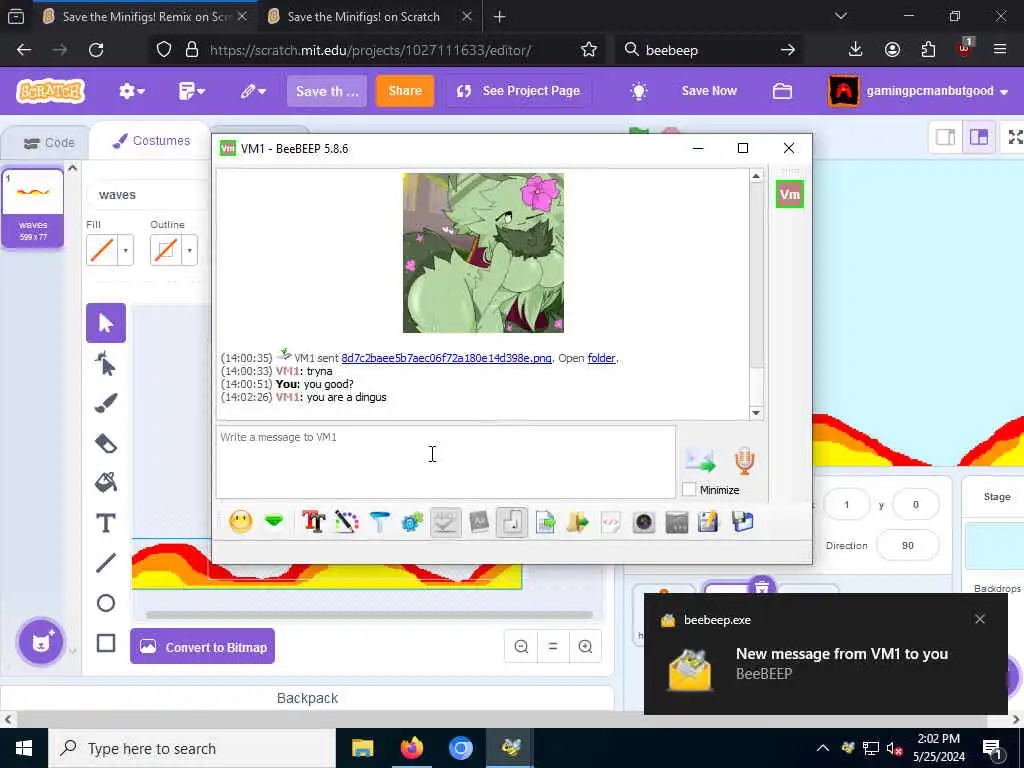1024x768 pixels.
Task: Click the code snippet icon in BeeBEEP
Action: 611,522
